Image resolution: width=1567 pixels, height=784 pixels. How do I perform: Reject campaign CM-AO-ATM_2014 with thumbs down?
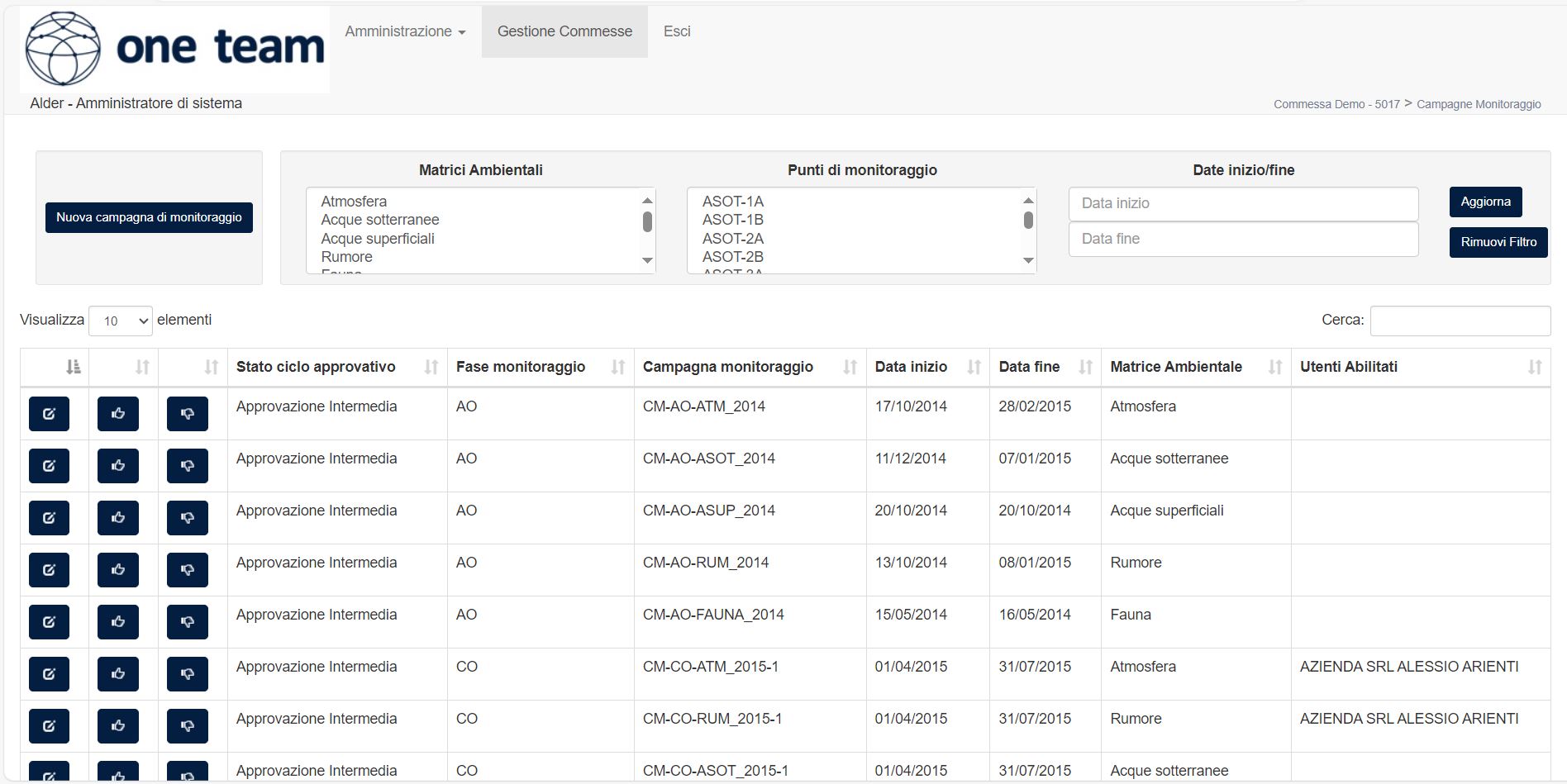[x=188, y=414]
